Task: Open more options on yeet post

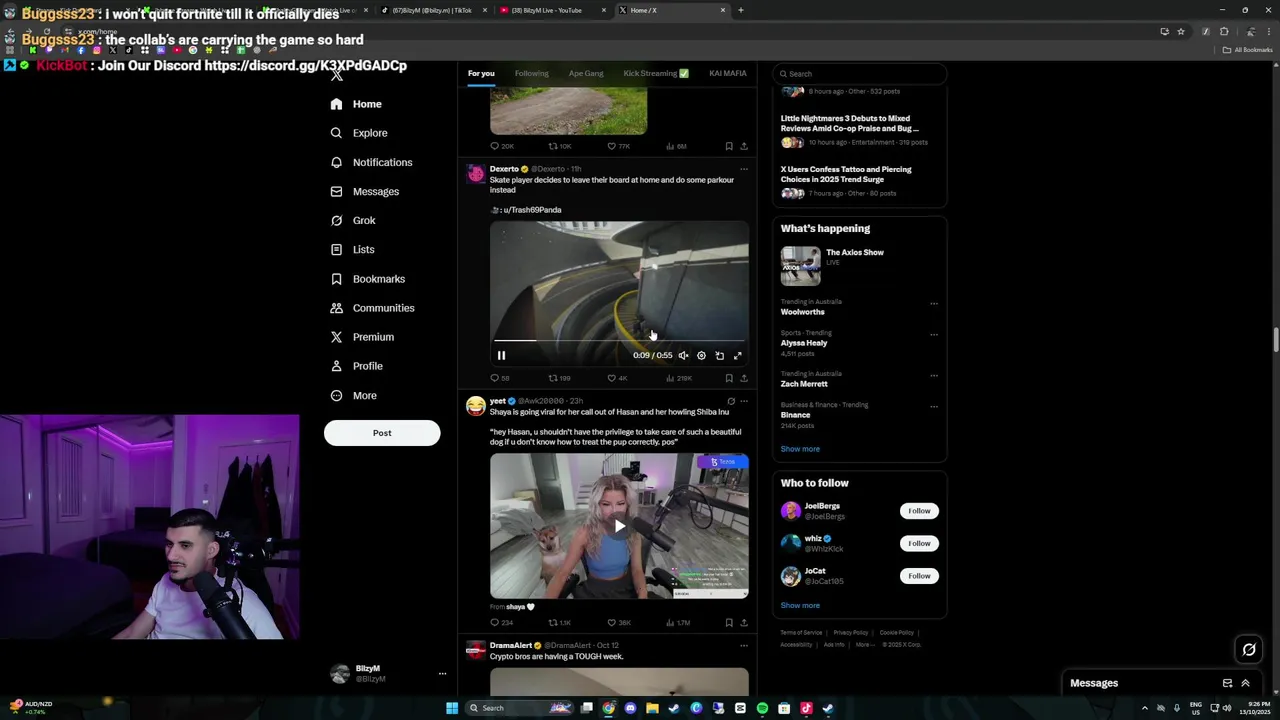Action: (743, 401)
